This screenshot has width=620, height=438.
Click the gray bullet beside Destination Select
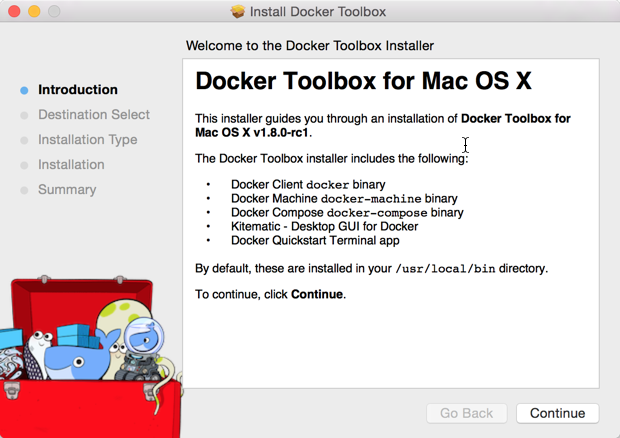(25, 115)
